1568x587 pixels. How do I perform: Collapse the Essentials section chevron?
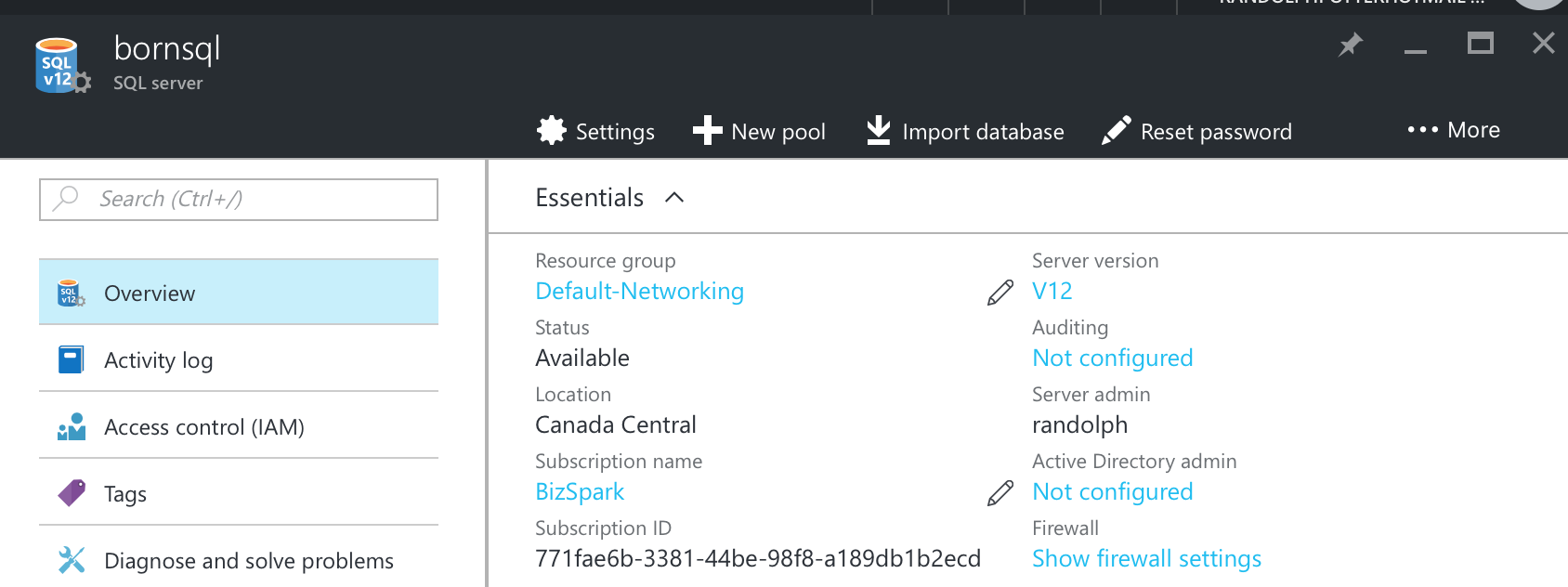[675, 198]
